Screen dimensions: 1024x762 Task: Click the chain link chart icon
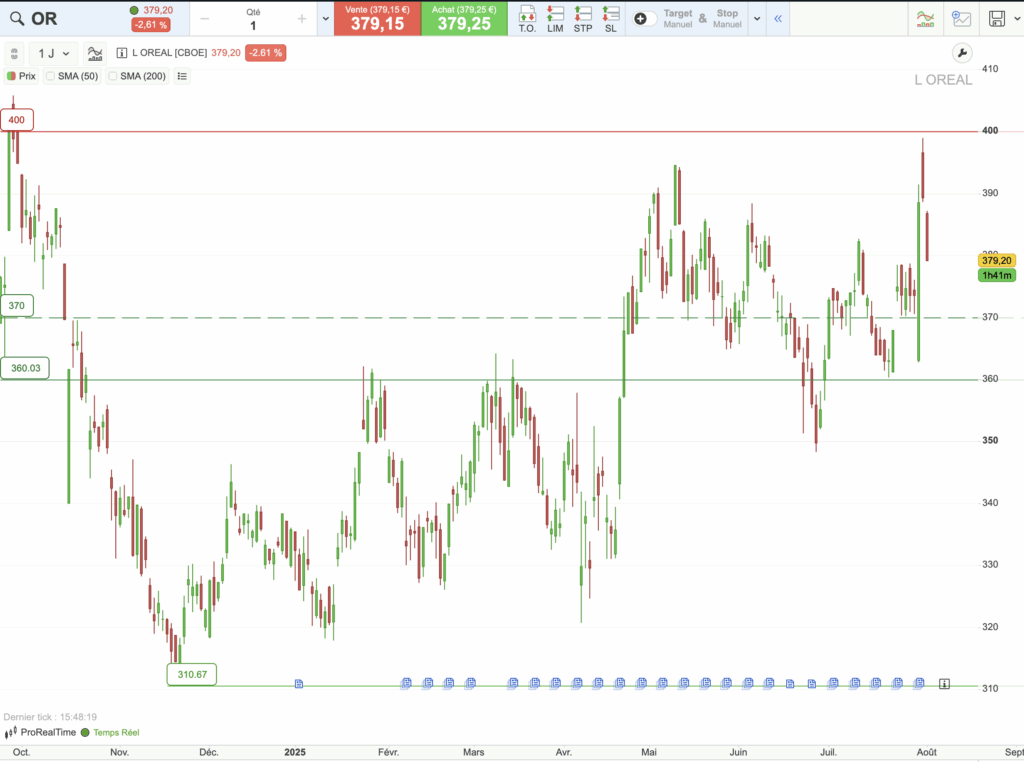tap(14, 54)
